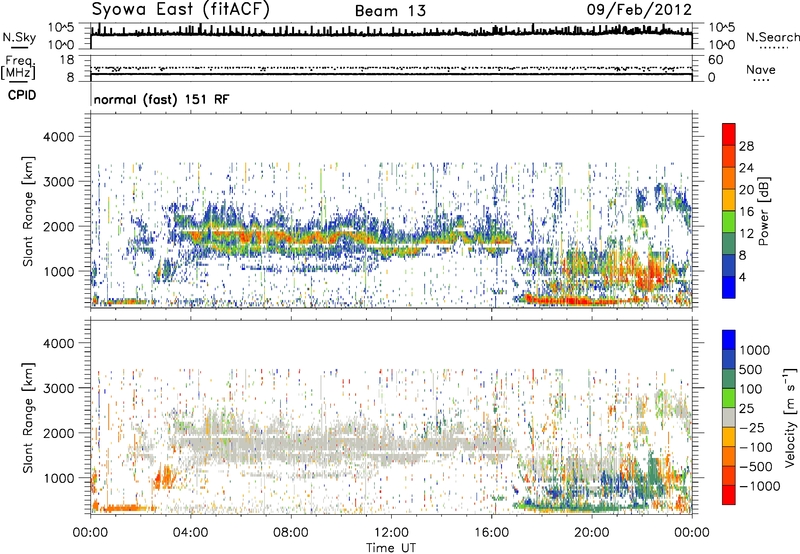Click the sky noise trace in the top panel
This screenshot has width=800, height=554.
pyautogui.click(x=391, y=34)
